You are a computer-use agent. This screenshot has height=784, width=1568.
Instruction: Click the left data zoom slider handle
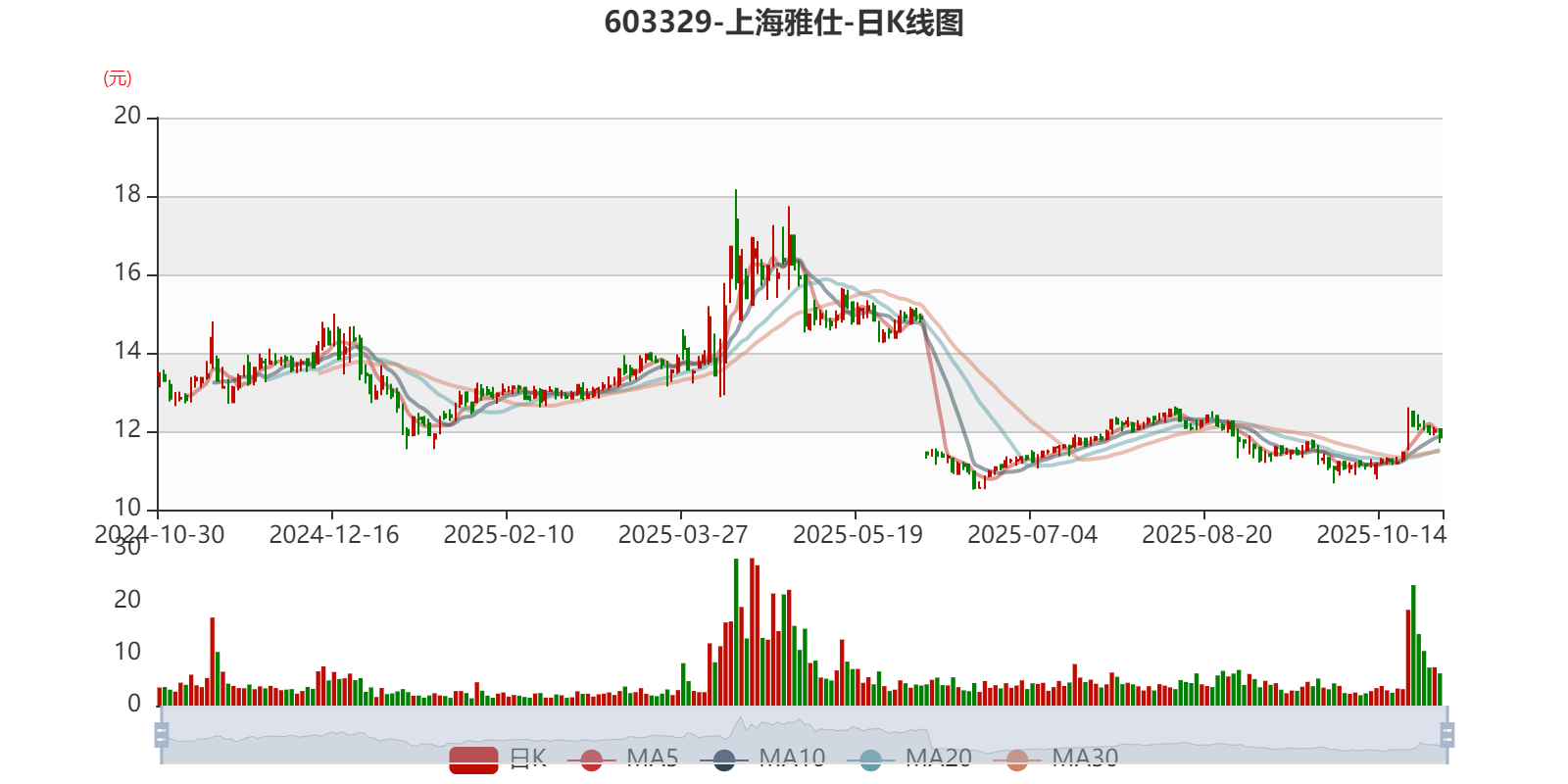(x=162, y=734)
